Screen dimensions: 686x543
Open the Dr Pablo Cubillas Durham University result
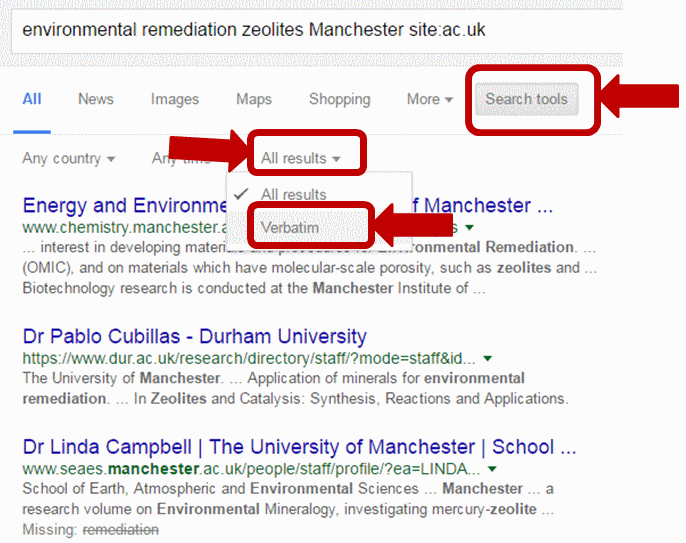pyautogui.click(x=195, y=336)
